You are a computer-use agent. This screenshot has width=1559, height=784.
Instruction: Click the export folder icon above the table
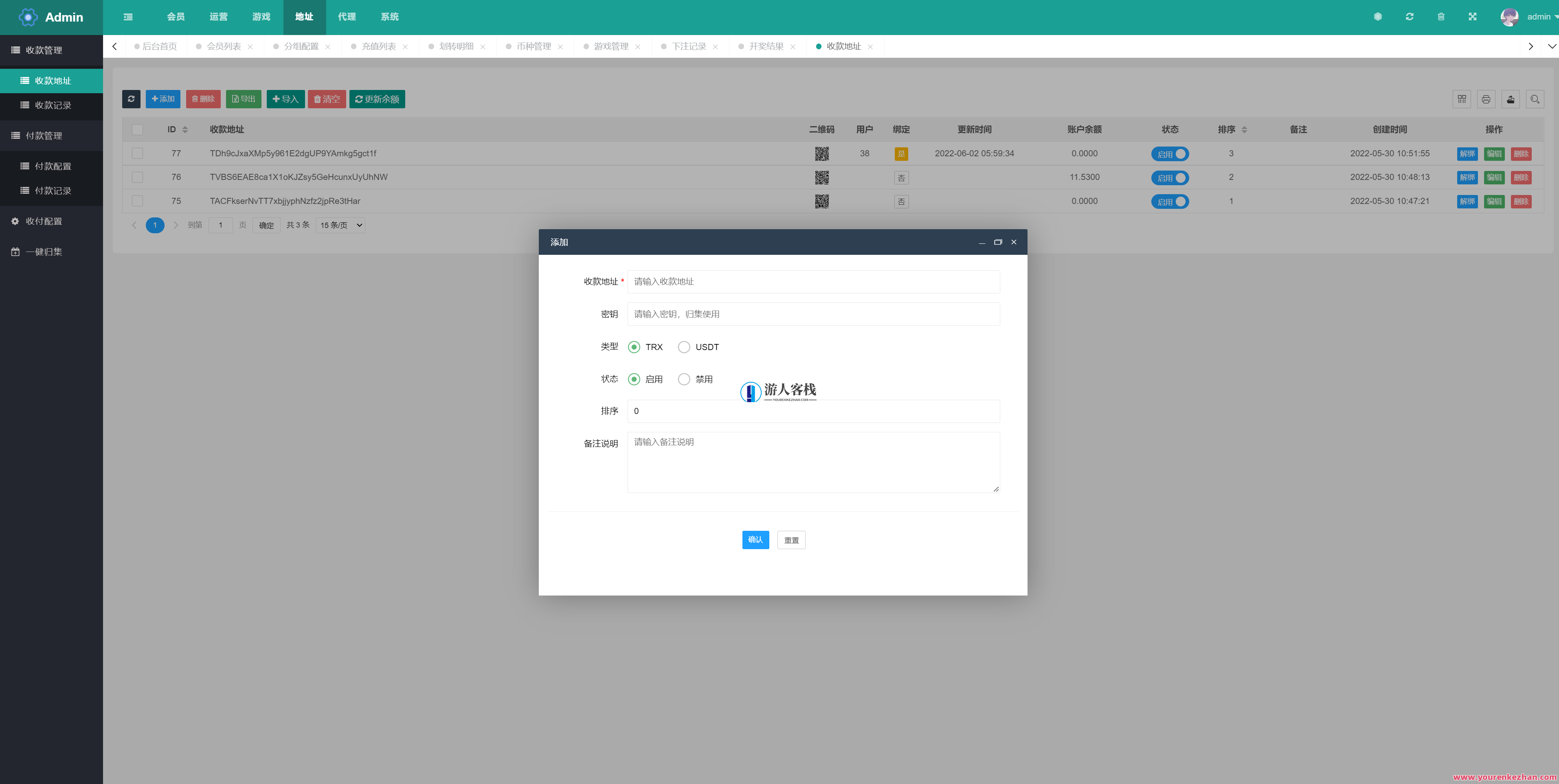[1511, 99]
